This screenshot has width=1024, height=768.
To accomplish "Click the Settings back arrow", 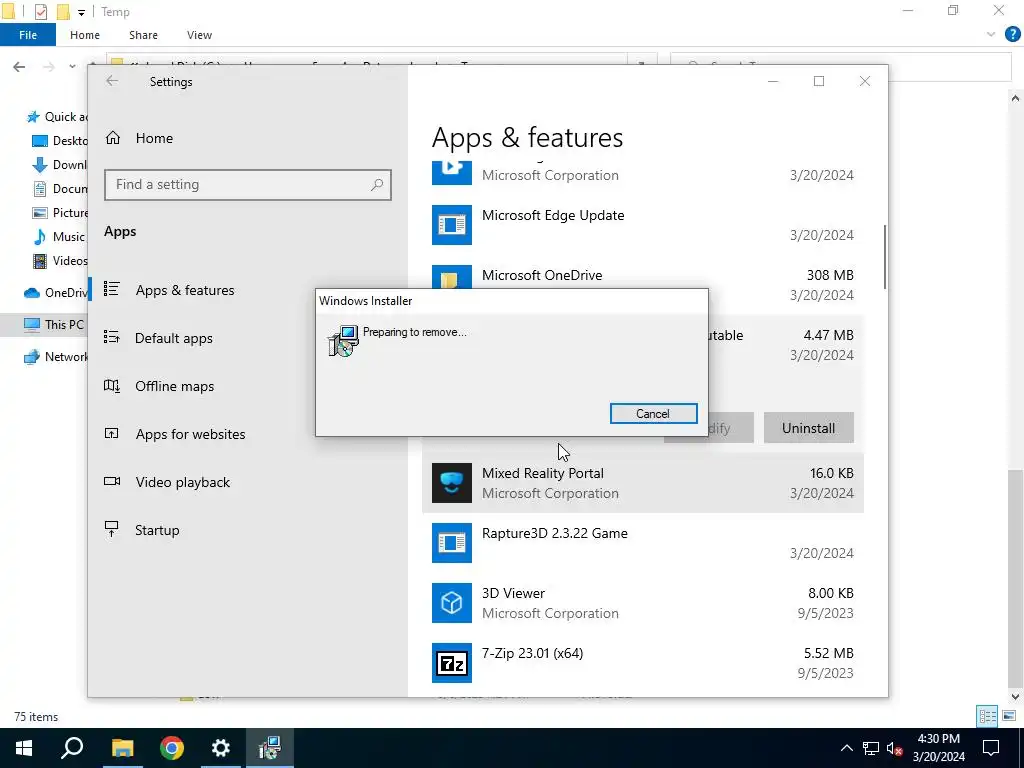I will (x=112, y=81).
